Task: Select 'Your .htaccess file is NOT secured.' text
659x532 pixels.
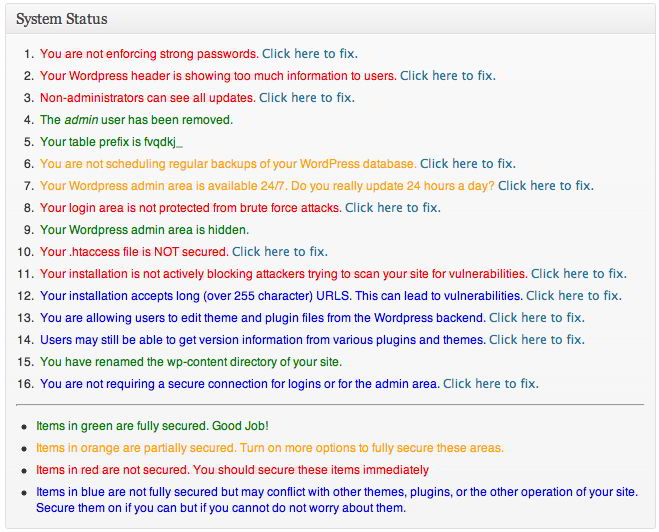Action: (134, 252)
